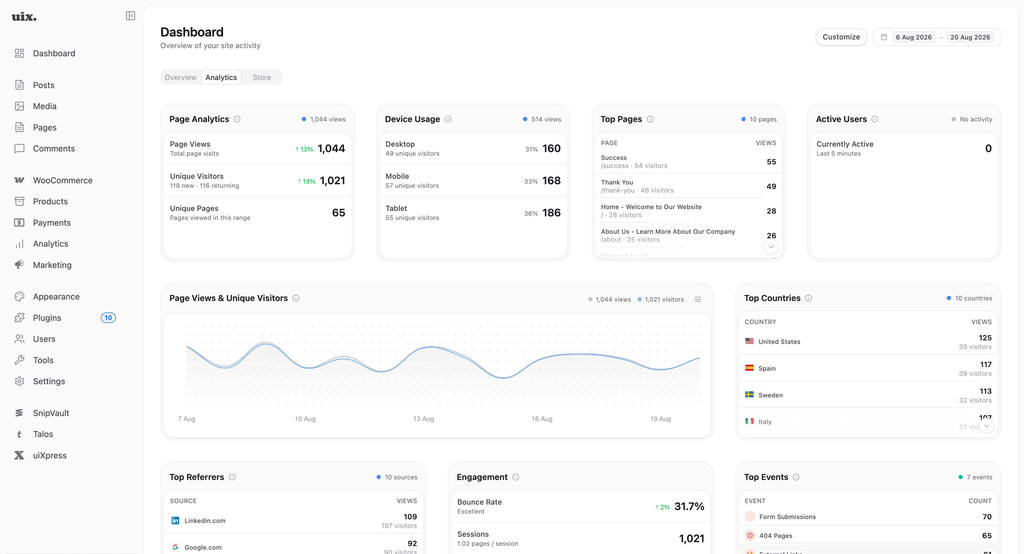The image size is (1024, 554).
Task: Select the Analytics tab
Action: coord(221,77)
